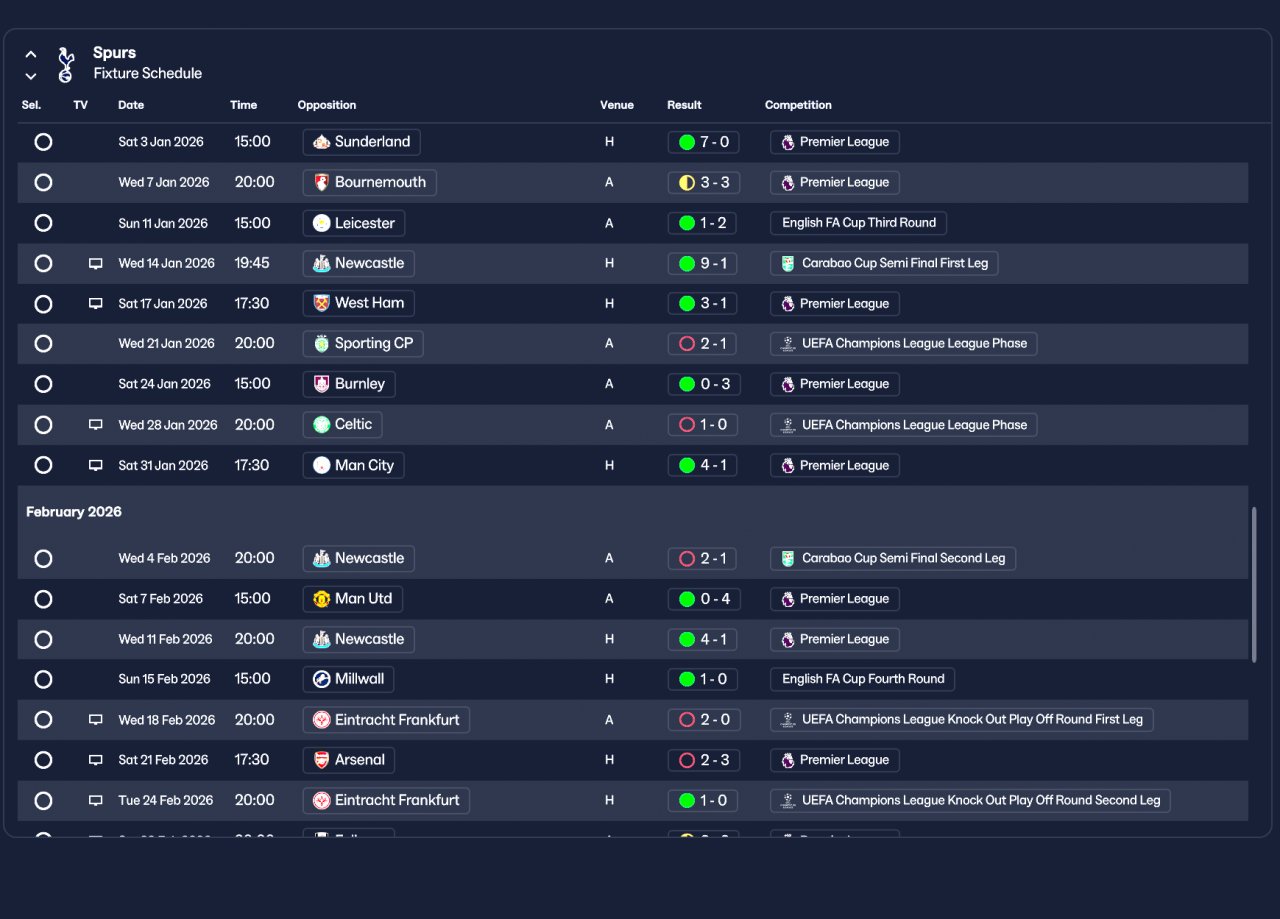Viewport: 1280px width, 919px height.
Task: Select the West Ham club badge
Action: point(321,304)
